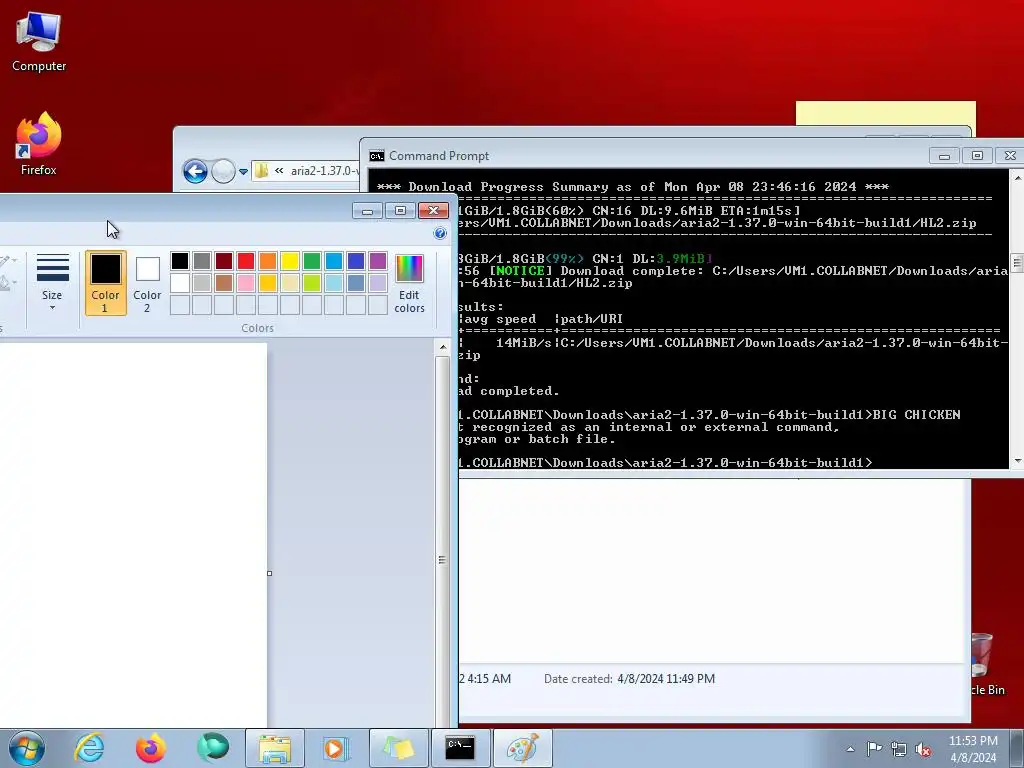
Task: Open the Size dropdown in Paint
Action: click(x=52, y=283)
